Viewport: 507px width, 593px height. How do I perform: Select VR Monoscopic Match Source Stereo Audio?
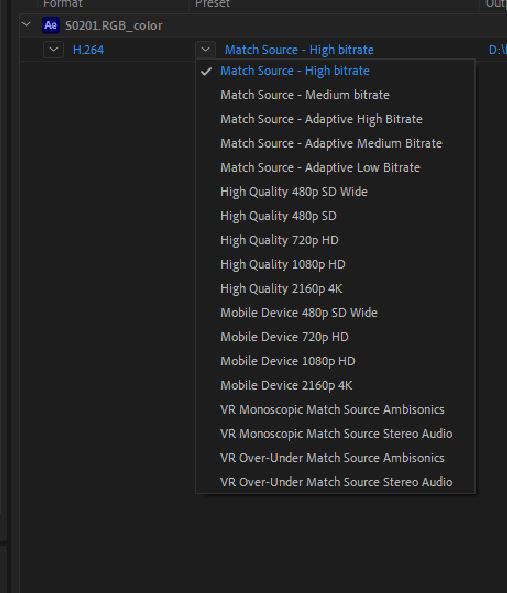point(335,434)
